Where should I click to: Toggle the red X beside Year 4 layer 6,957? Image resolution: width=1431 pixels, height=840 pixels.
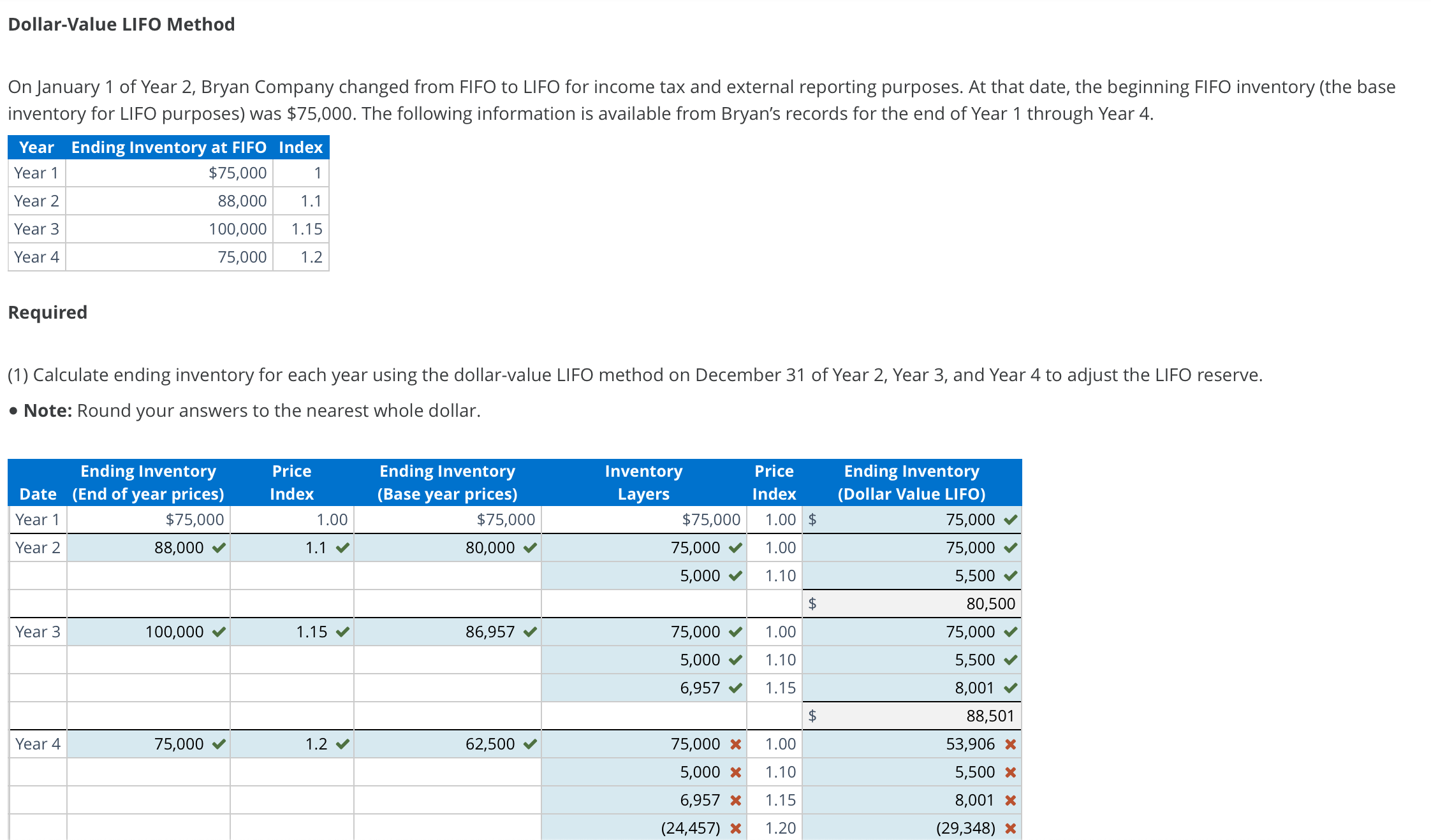coord(735,800)
